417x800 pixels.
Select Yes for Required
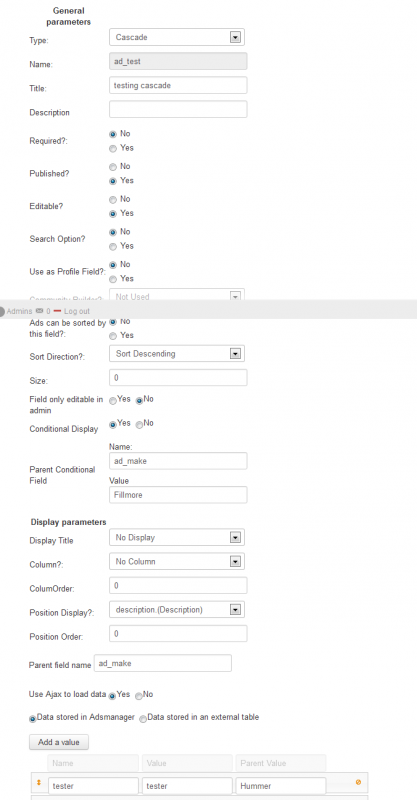(x=113, y=148)
